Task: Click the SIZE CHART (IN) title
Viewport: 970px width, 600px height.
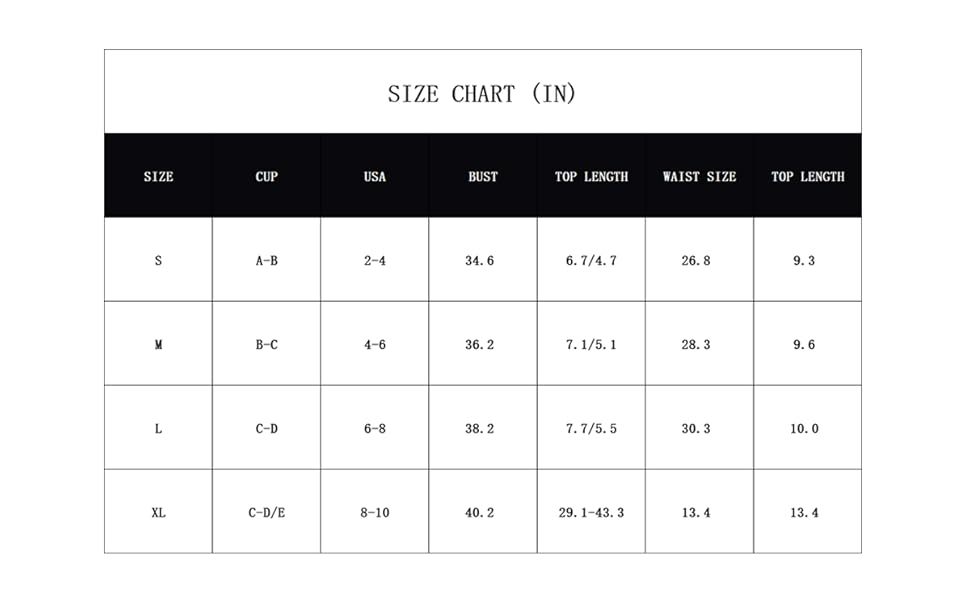Action: [x=482, y=94]
